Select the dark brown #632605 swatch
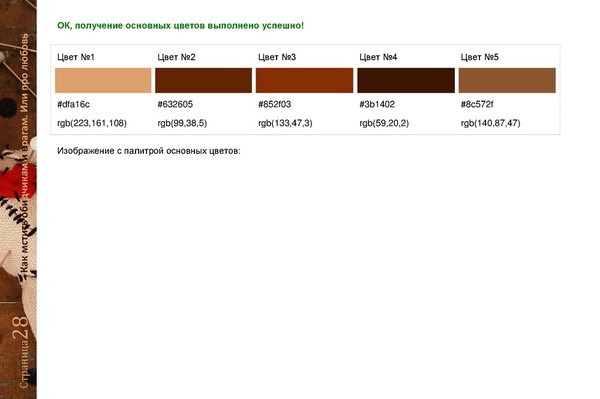The width and height of the screenshot is (600, 399). point(204,80)
